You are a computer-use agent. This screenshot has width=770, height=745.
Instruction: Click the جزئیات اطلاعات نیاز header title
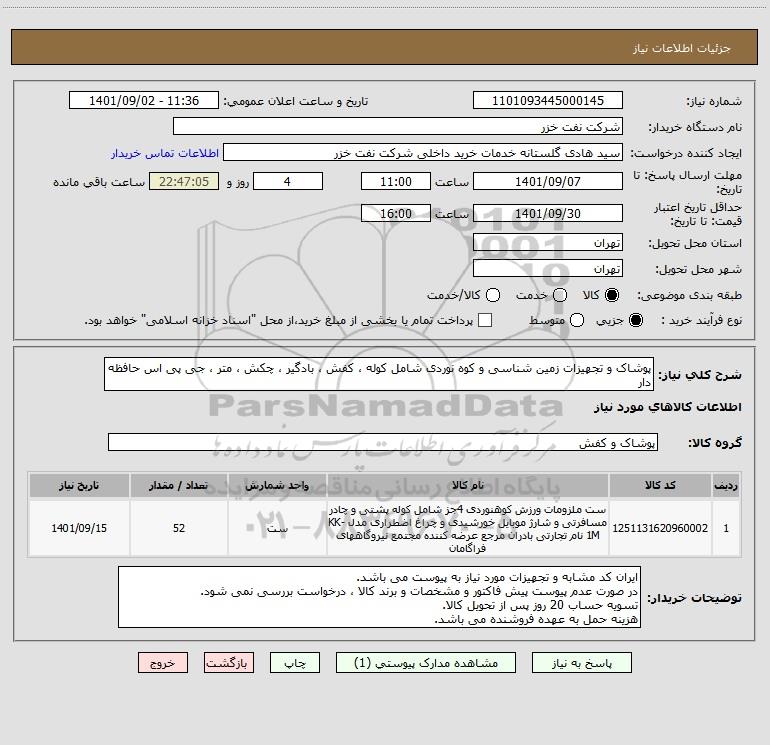681,48
